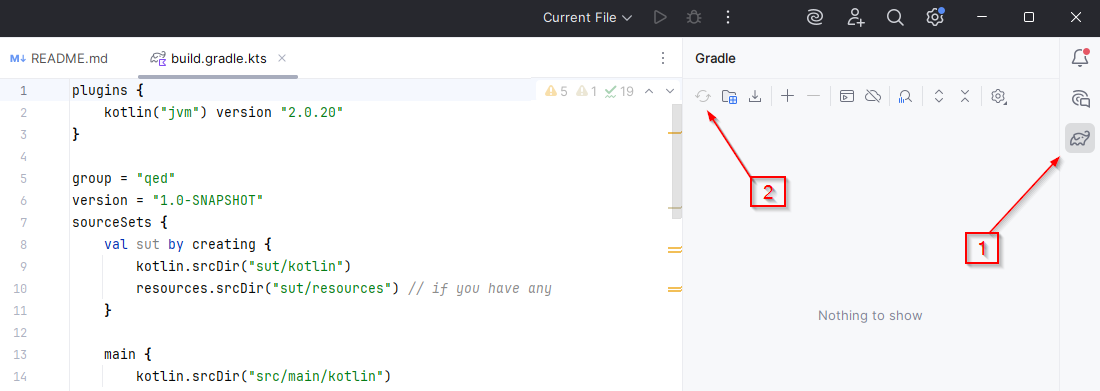Expand all nodes in Gradle panel
Screen dimensions: 1100x391
click(x=939, y=96)
